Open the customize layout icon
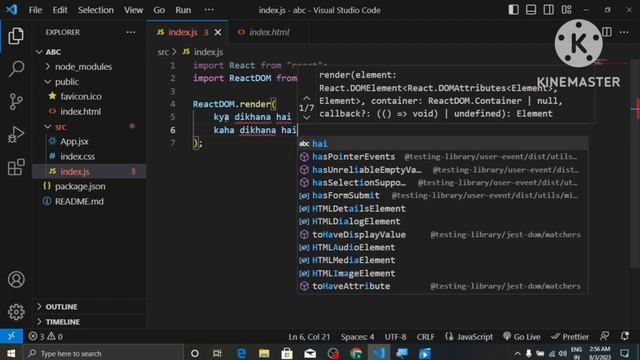Viewport: 640px width, 360px height. tap(567, 10)
